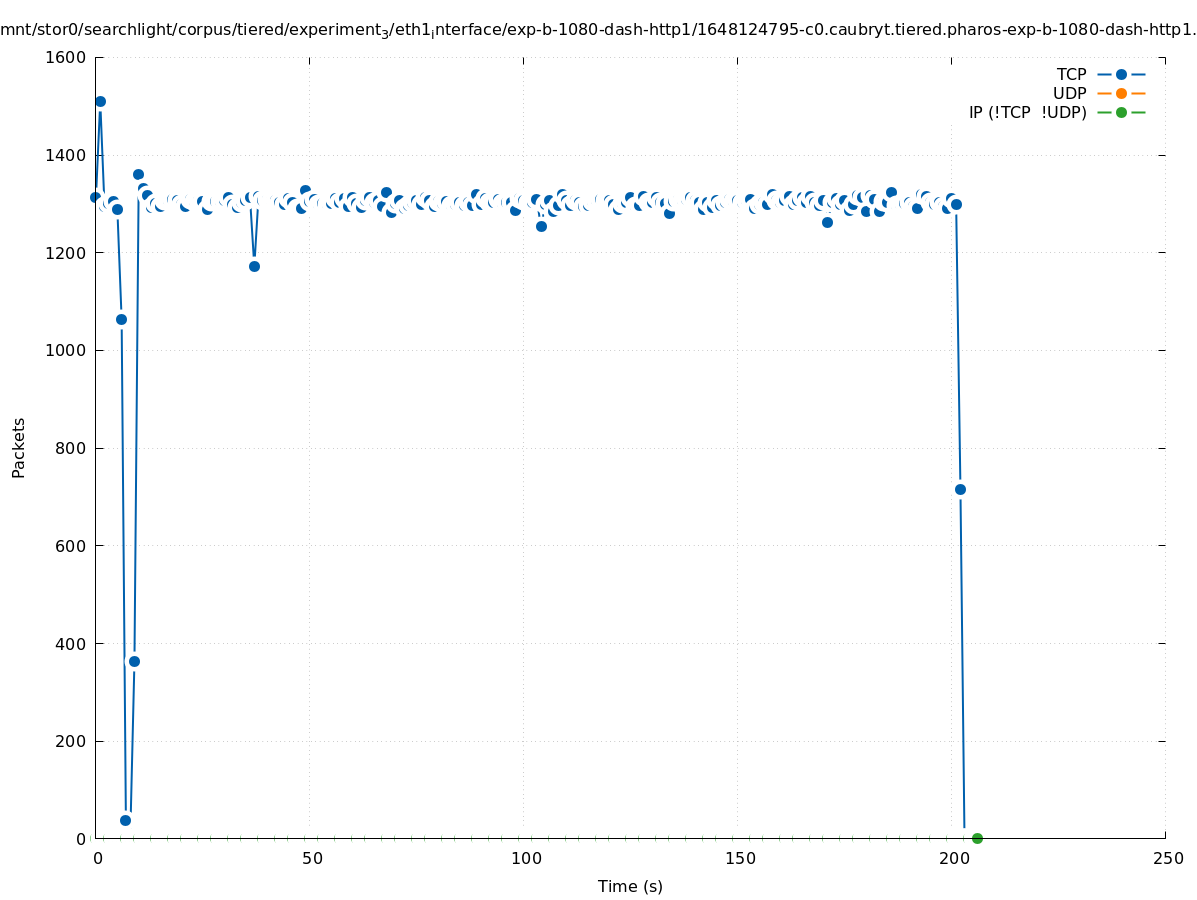The image size is (1197, 900).
Task: Click the green data point at zero packets
Action: (977, 838)
